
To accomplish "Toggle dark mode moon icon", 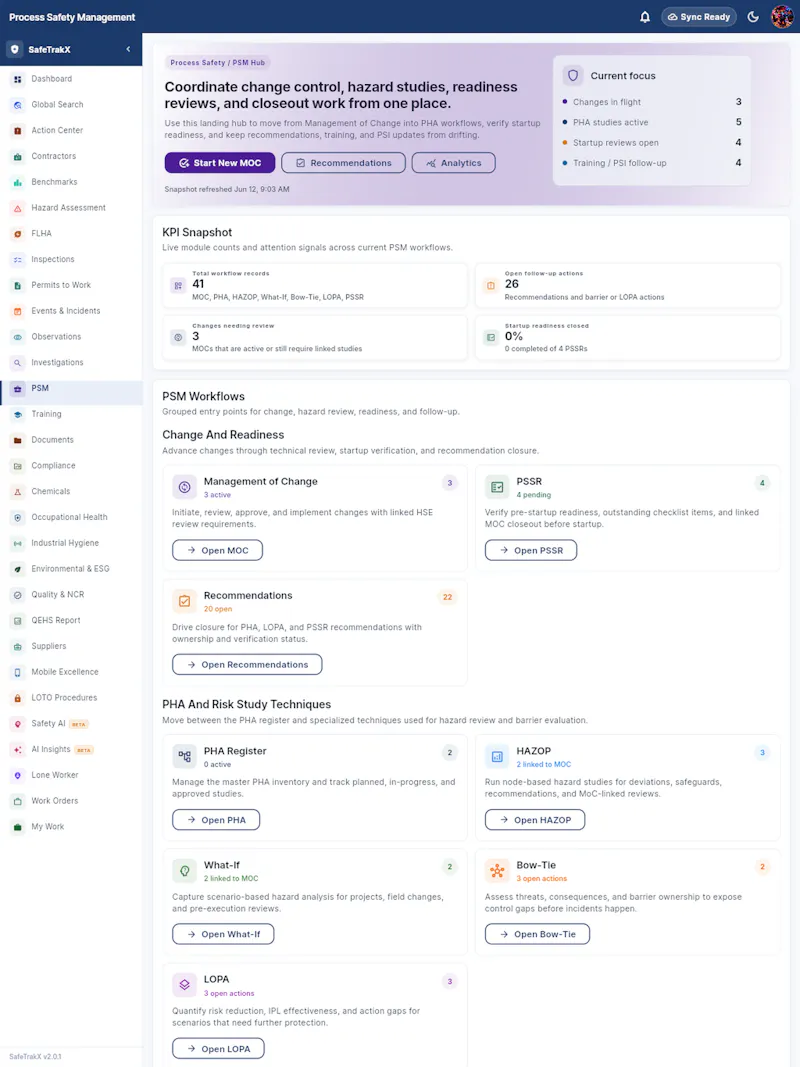I will 753,17.
